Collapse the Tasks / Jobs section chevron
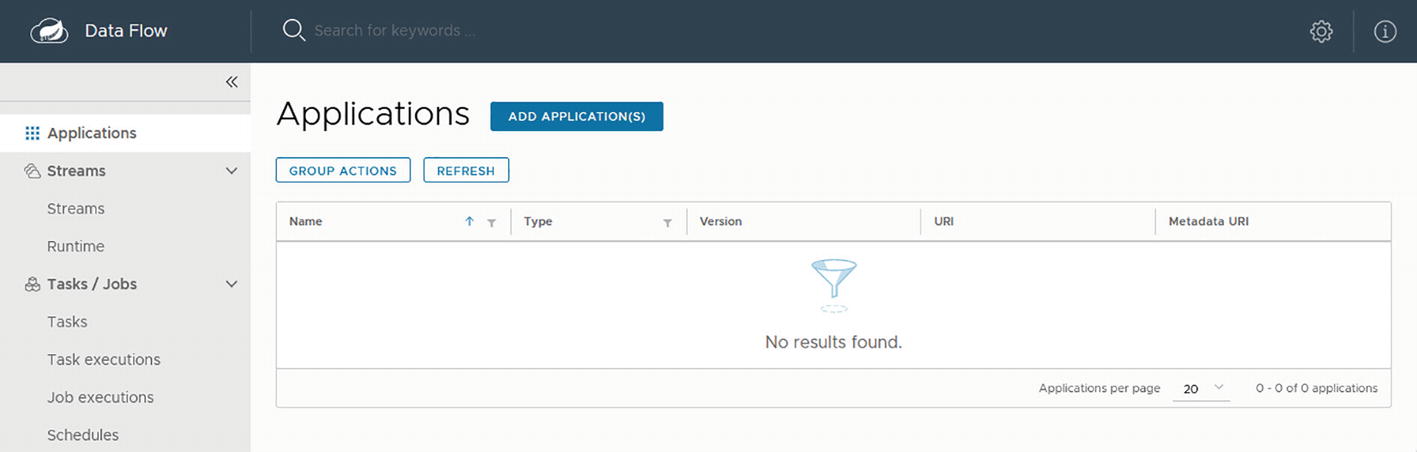 coord(231,284)
